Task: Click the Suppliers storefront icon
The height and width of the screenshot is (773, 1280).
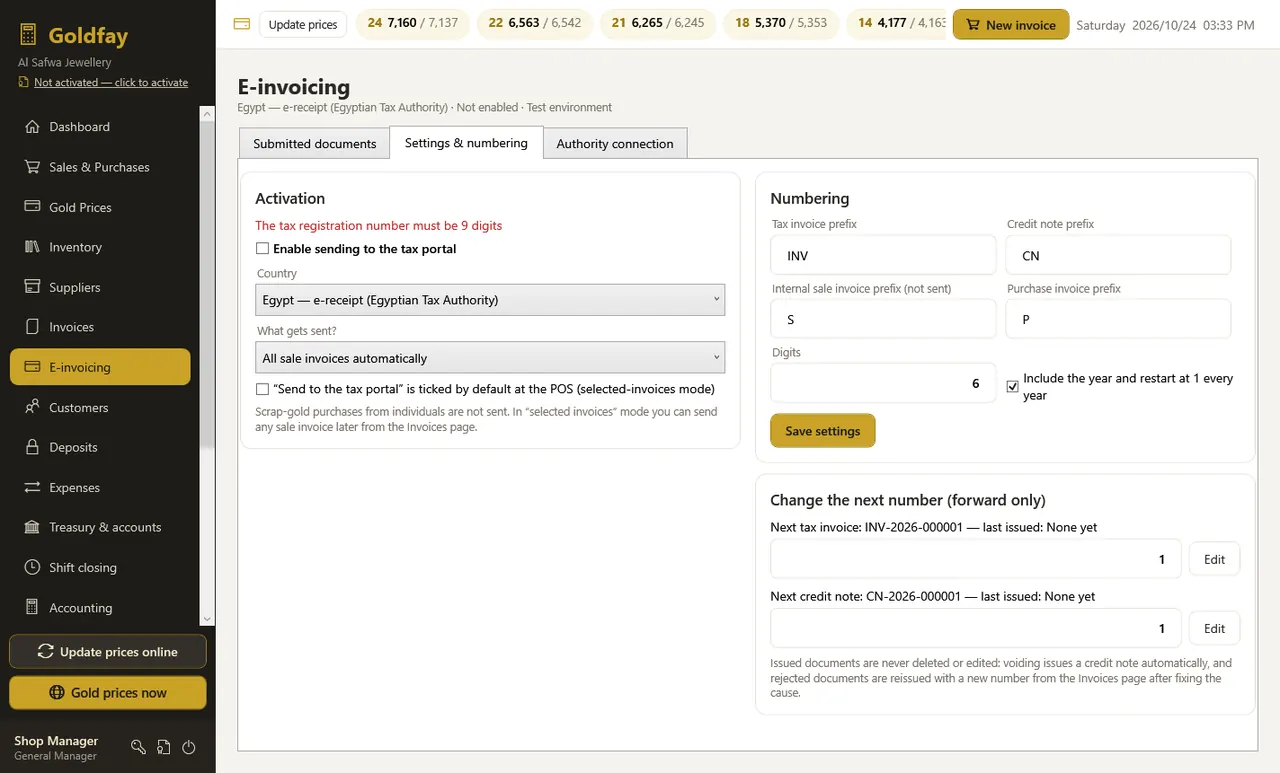Action: point(31,287)
